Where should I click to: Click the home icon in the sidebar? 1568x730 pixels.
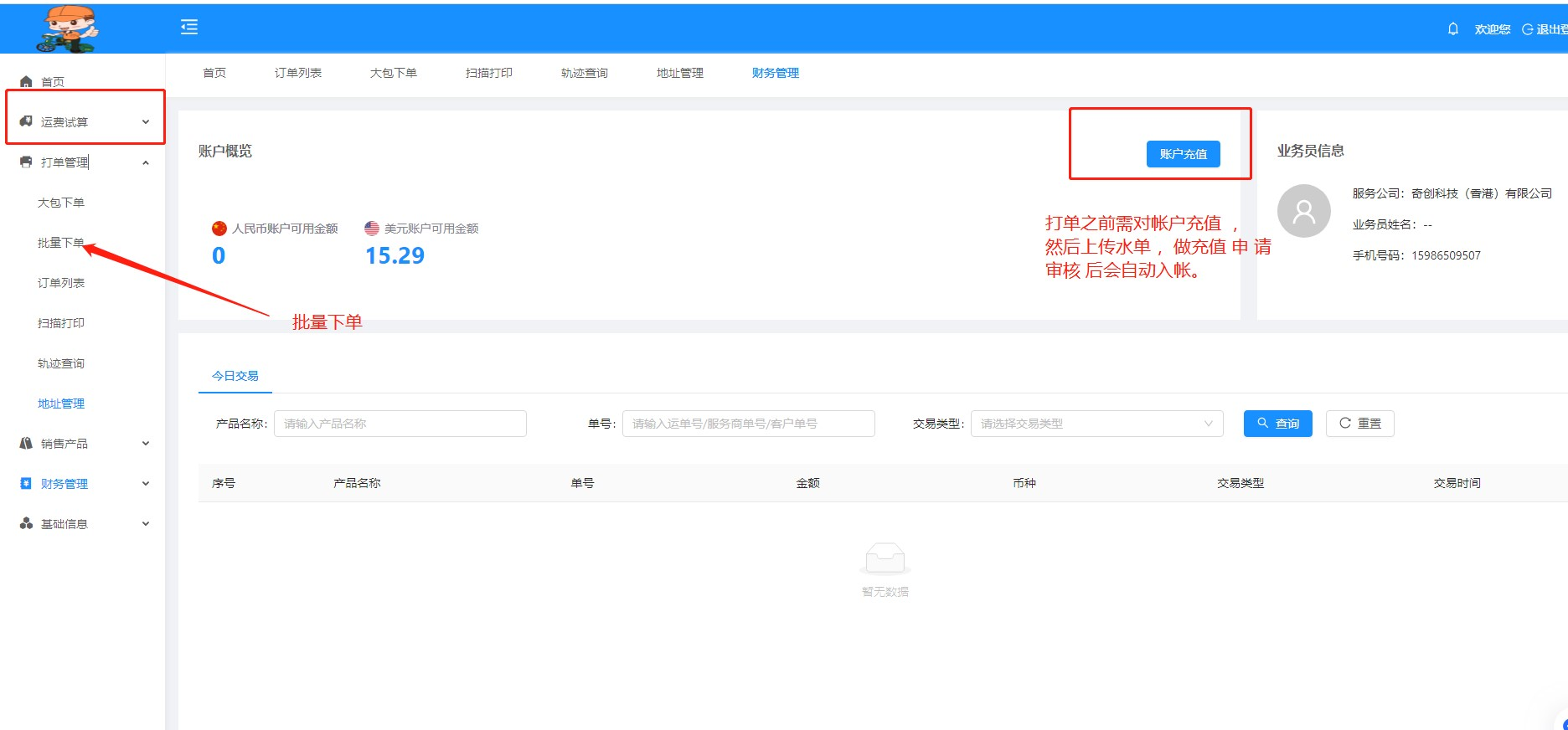(x=26, y=81)
